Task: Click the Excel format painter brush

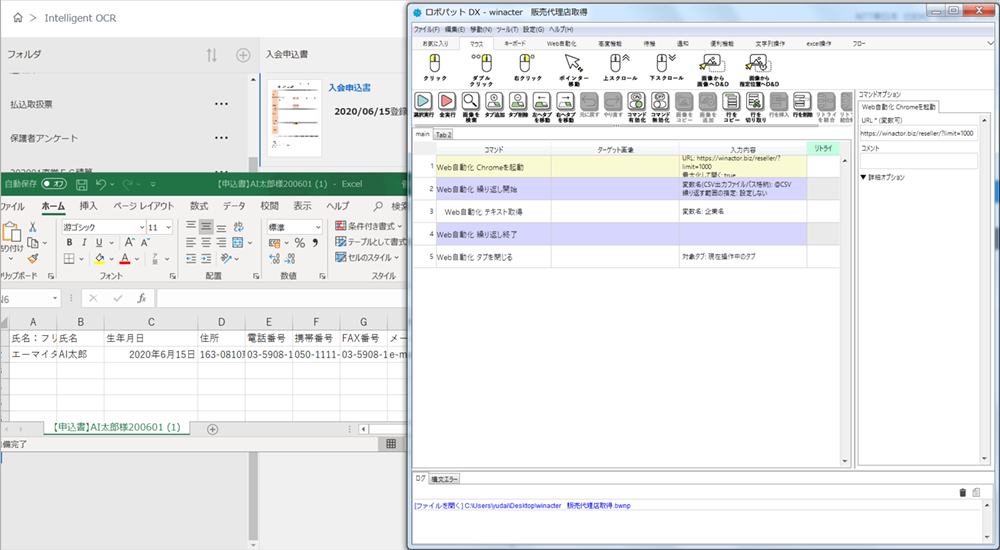Action: click(33, 258)
